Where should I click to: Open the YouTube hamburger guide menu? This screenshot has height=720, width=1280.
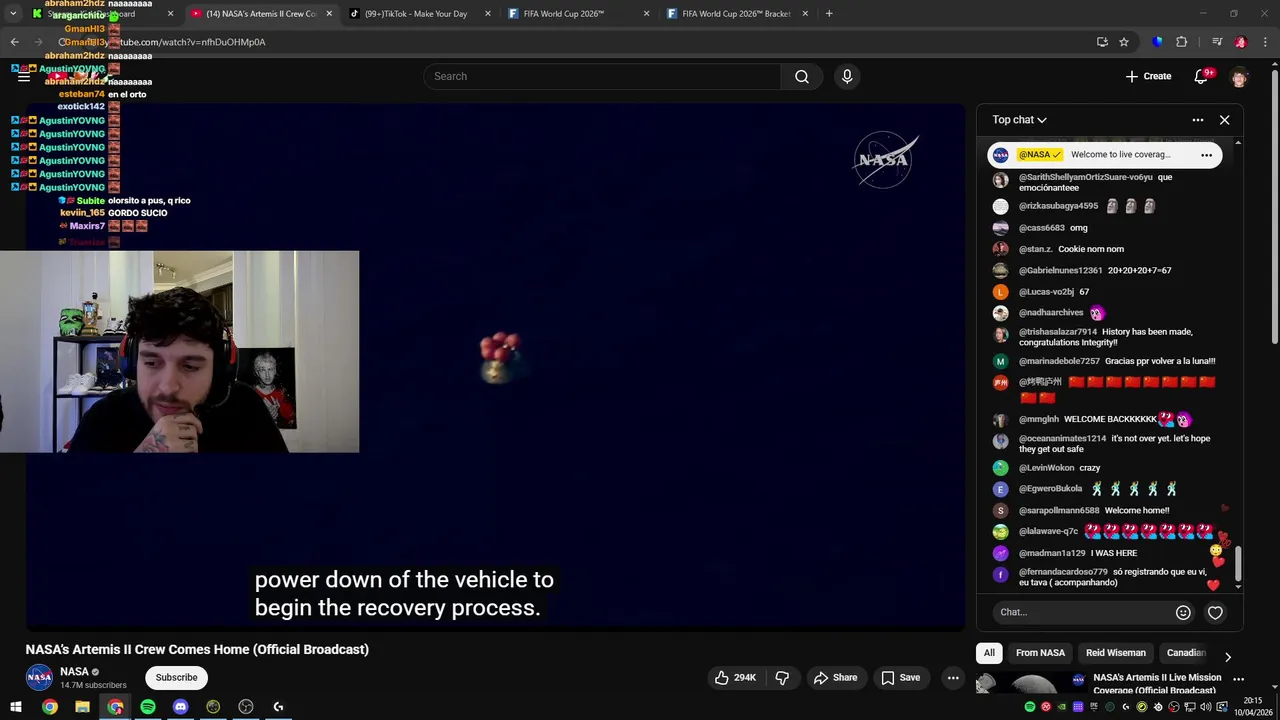point(24,76)
